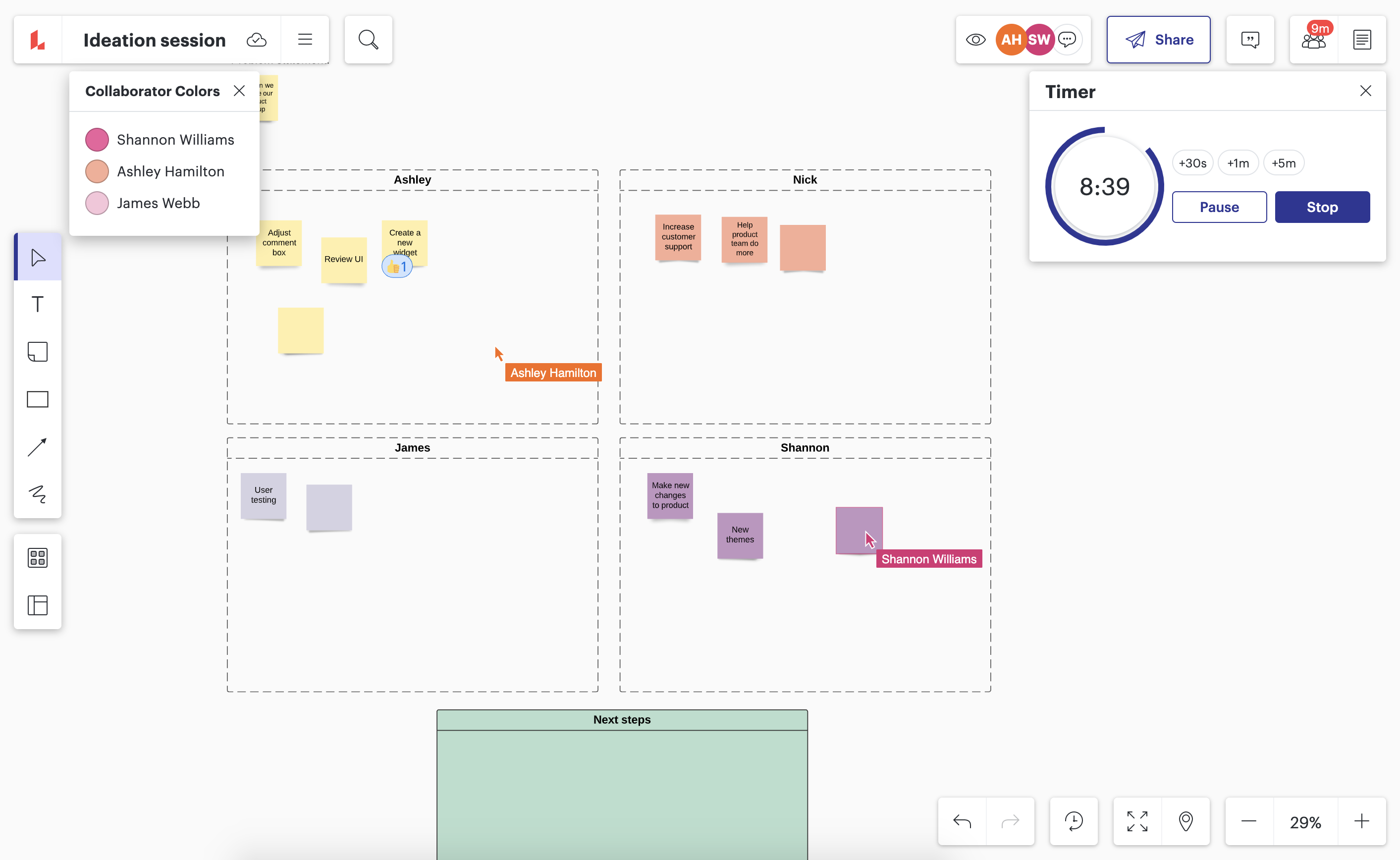
Task: Open the participants panel via group icon
Action: tap(1314, 40)
